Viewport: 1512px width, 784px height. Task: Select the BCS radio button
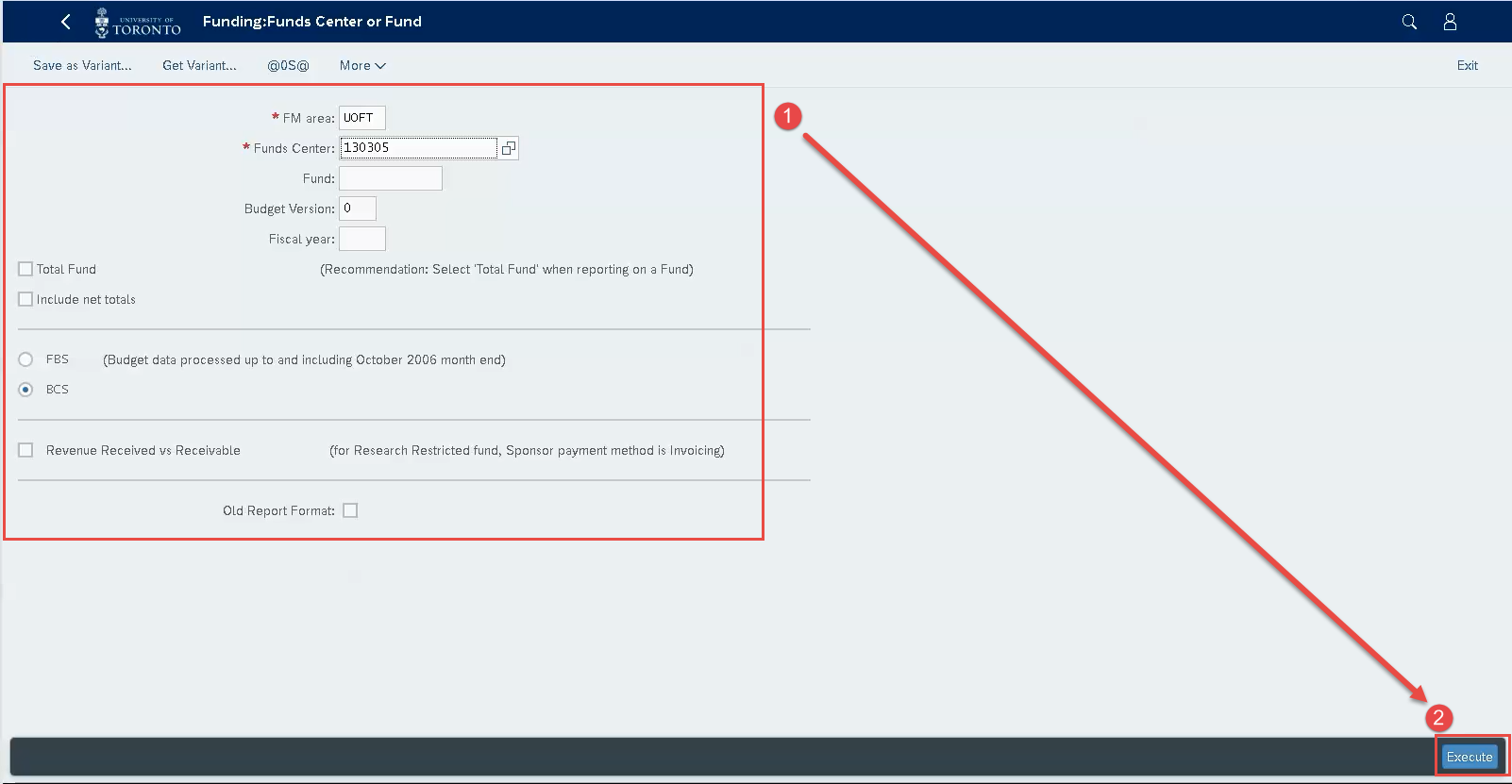click(x=25, y=390)
